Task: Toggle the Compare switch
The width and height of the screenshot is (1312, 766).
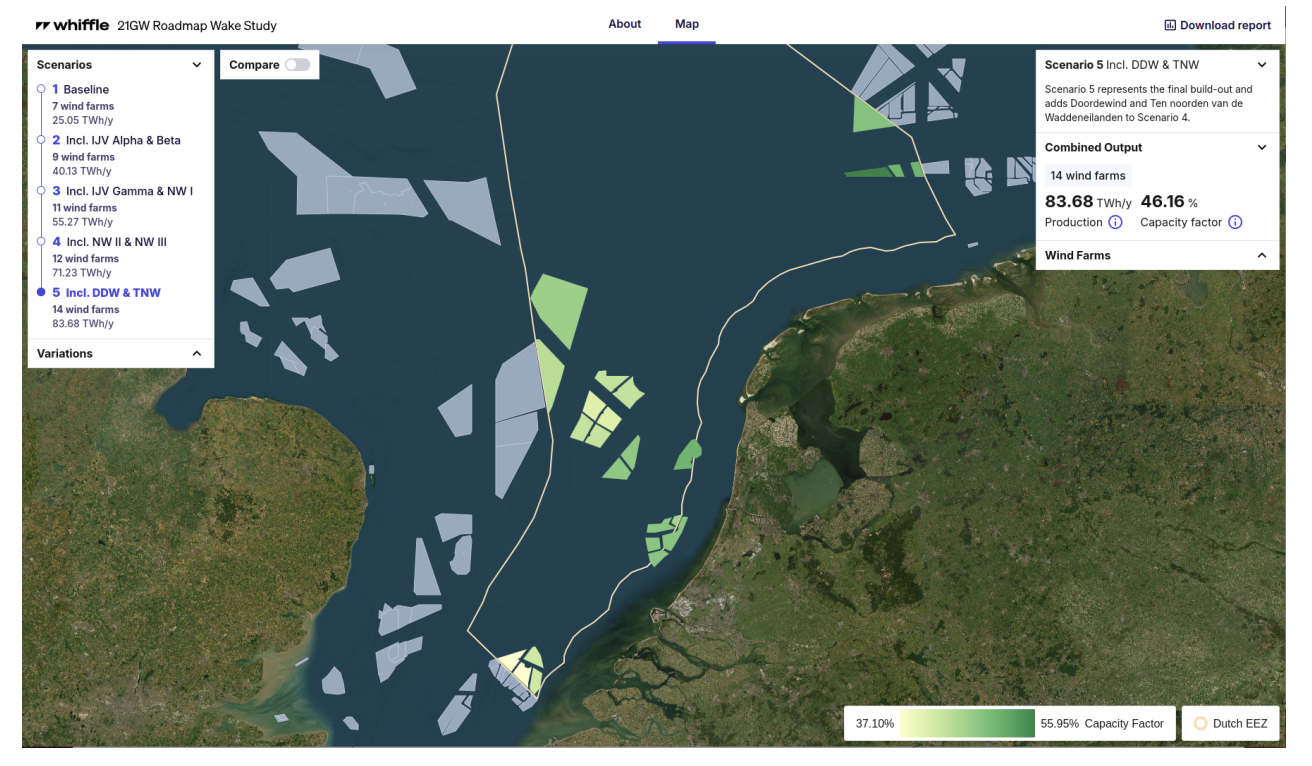Action: [297, 65]
